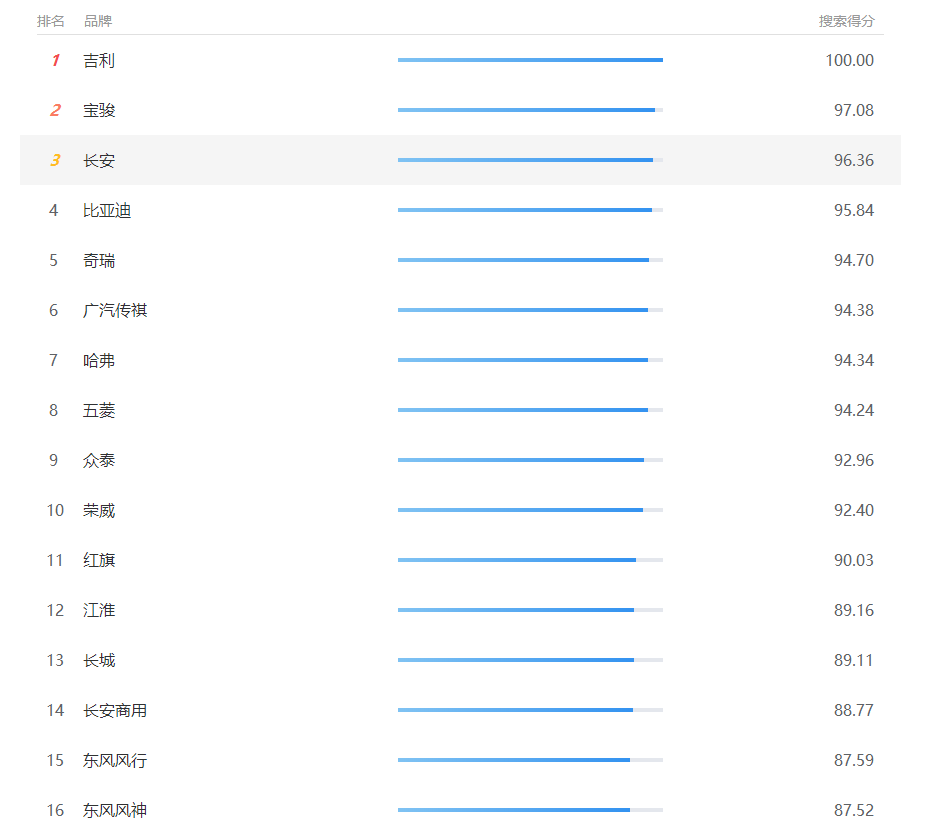
Task: Click rank number 4 beside 比亚迪
Action: pos(54,210)
